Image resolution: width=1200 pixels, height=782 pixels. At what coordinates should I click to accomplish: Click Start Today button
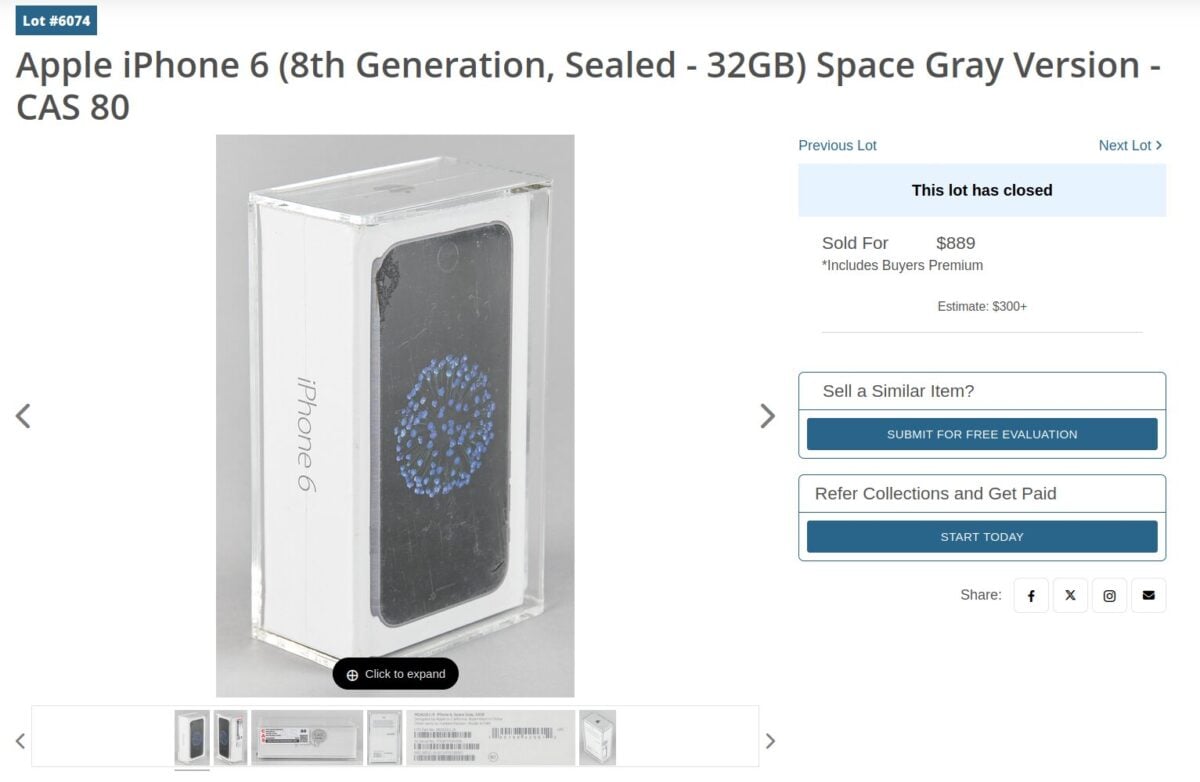(x=982, y=537)
